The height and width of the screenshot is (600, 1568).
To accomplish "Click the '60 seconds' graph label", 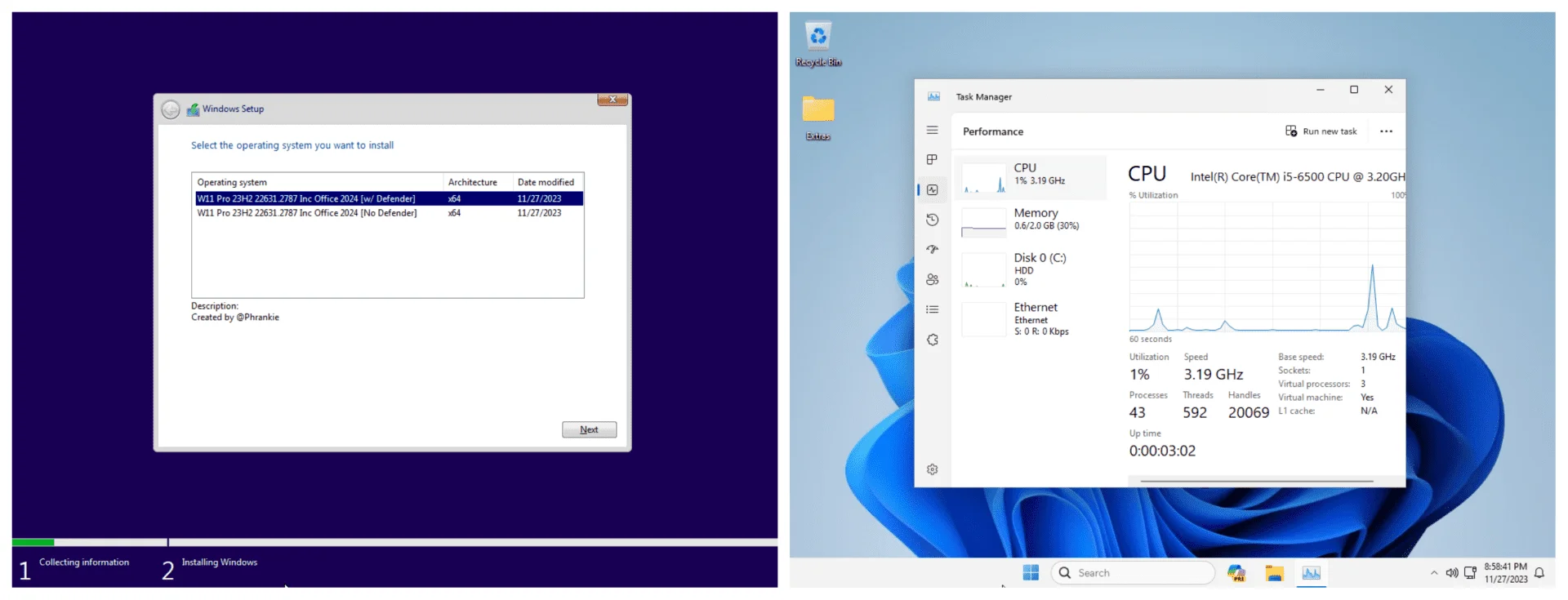I will (x=1151, y=340).
